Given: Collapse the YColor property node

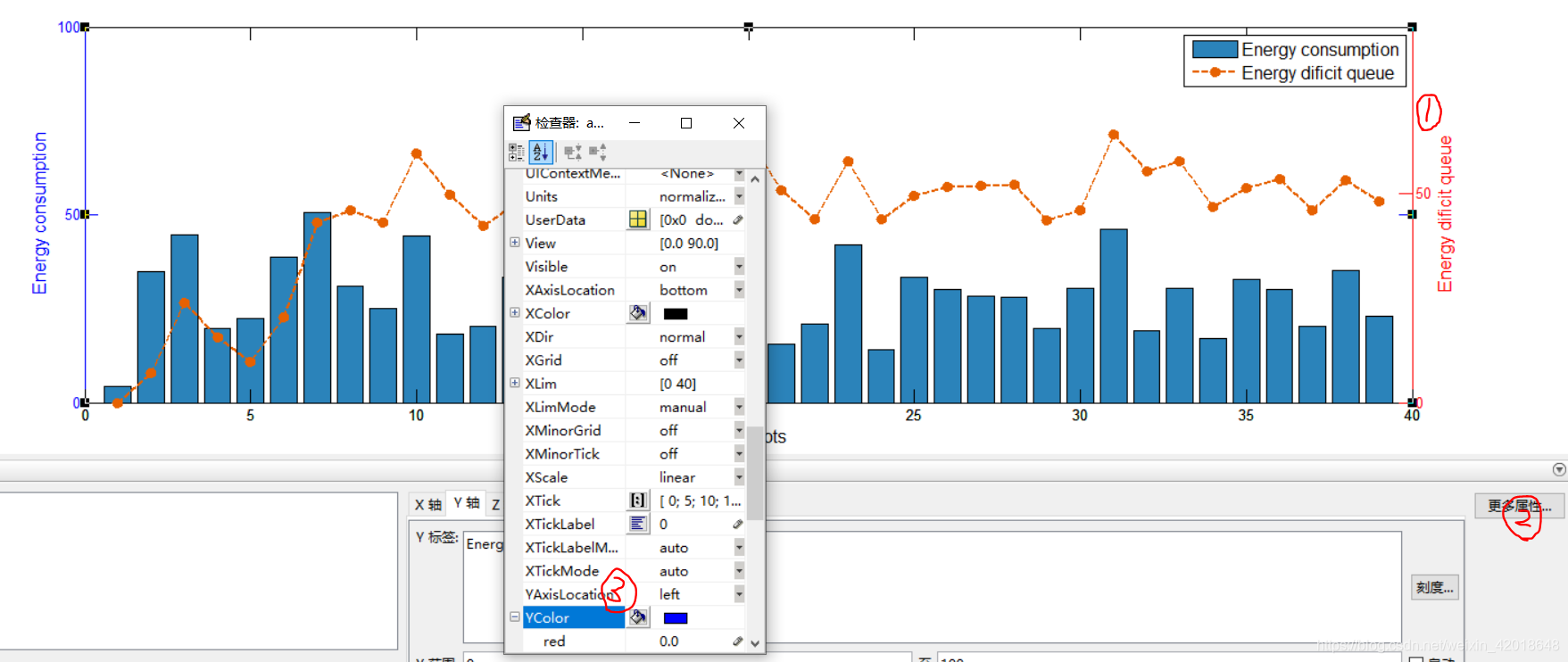Looking at the screenshot, I should (515, 616).
